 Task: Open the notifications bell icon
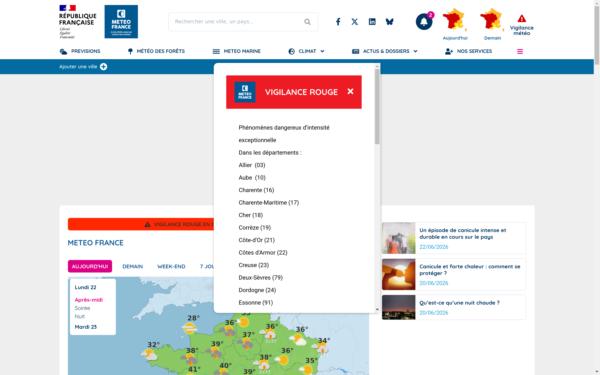pos(424,22)
